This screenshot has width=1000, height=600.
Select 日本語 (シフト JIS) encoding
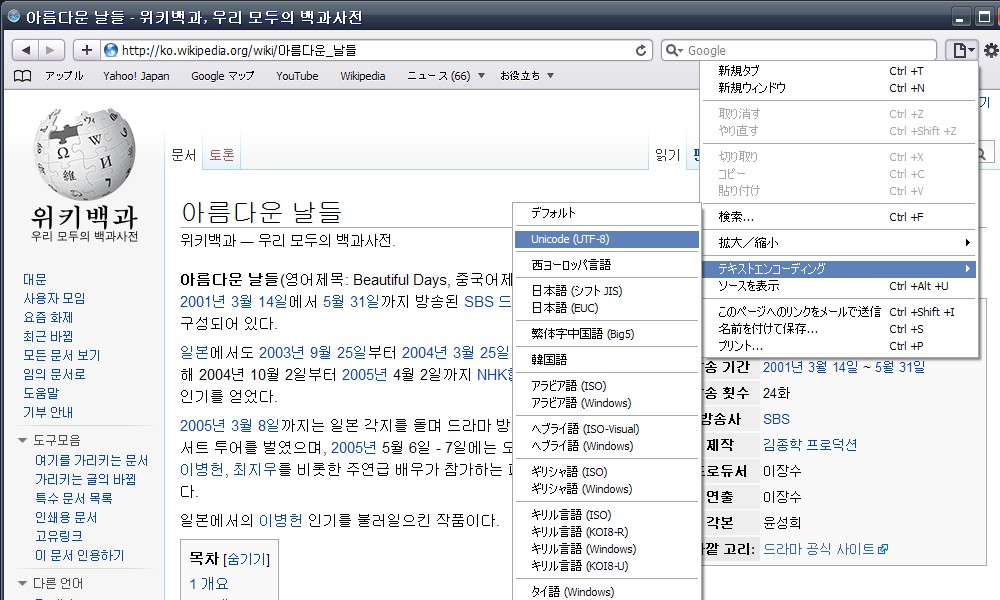click(x=607, y=291)
